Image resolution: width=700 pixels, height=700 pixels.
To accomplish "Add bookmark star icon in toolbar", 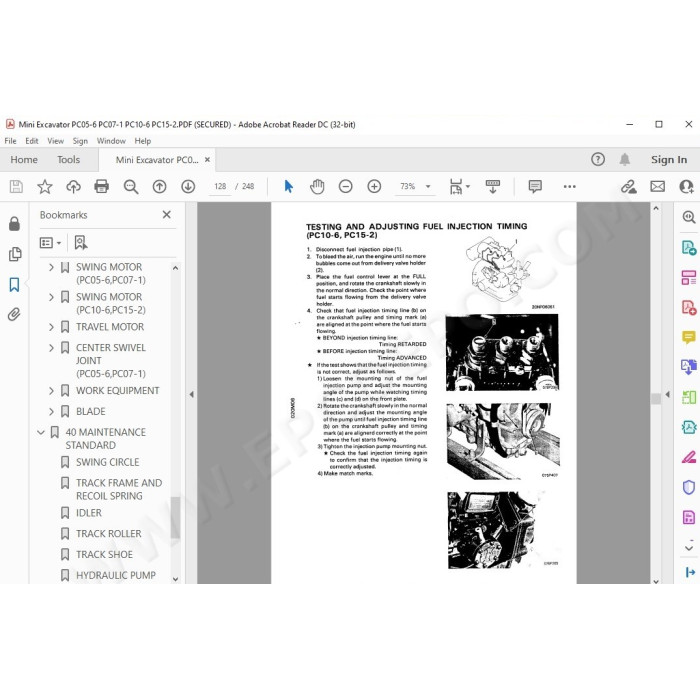I will (45, 186).
